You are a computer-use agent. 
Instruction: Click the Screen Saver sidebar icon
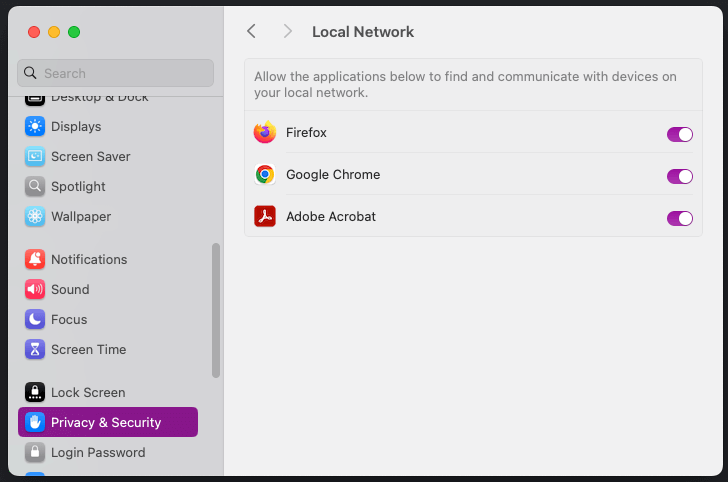35,157
